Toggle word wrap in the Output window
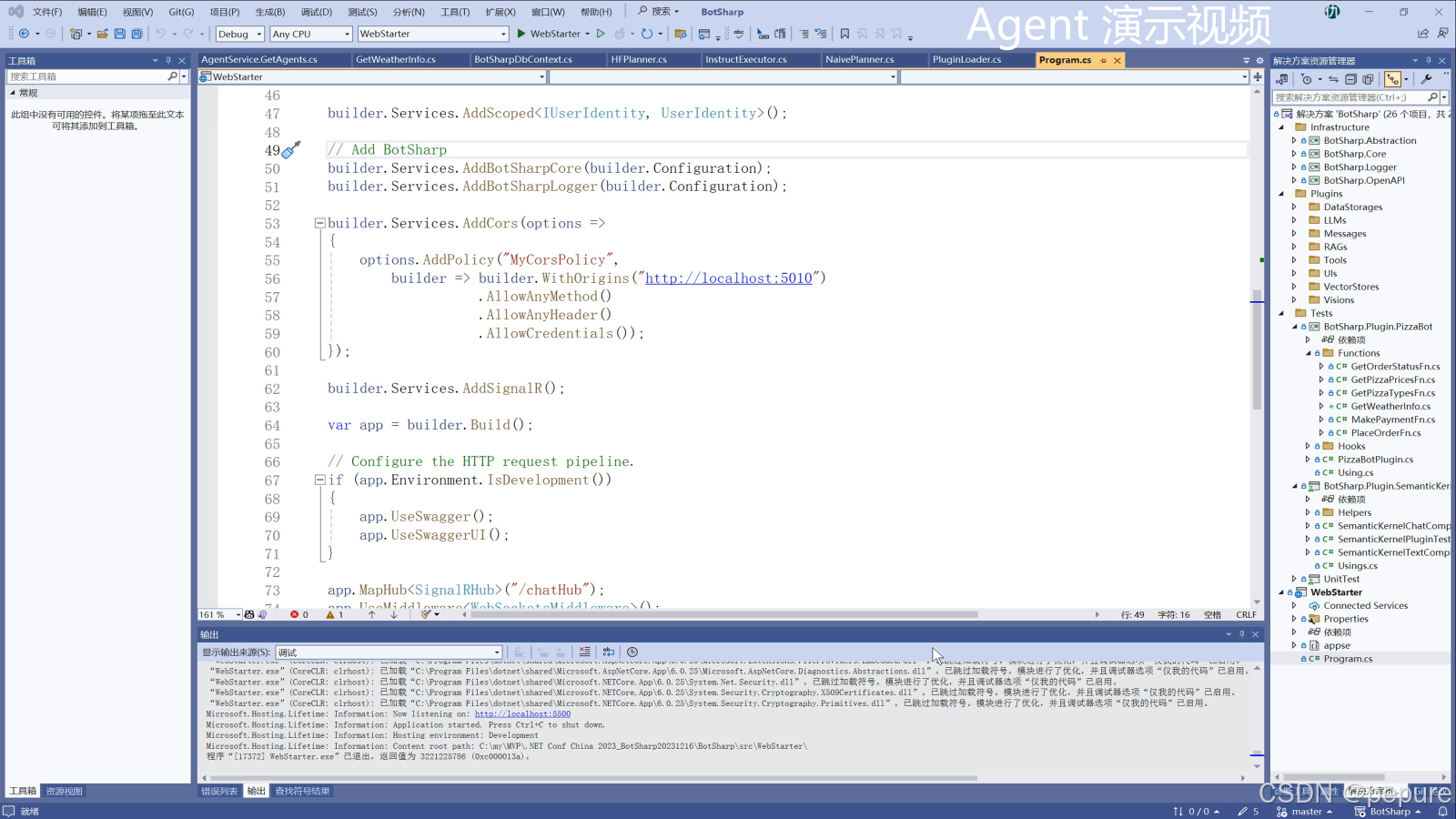The width and height of the screenshot is (1456, 819). (608, 652)
